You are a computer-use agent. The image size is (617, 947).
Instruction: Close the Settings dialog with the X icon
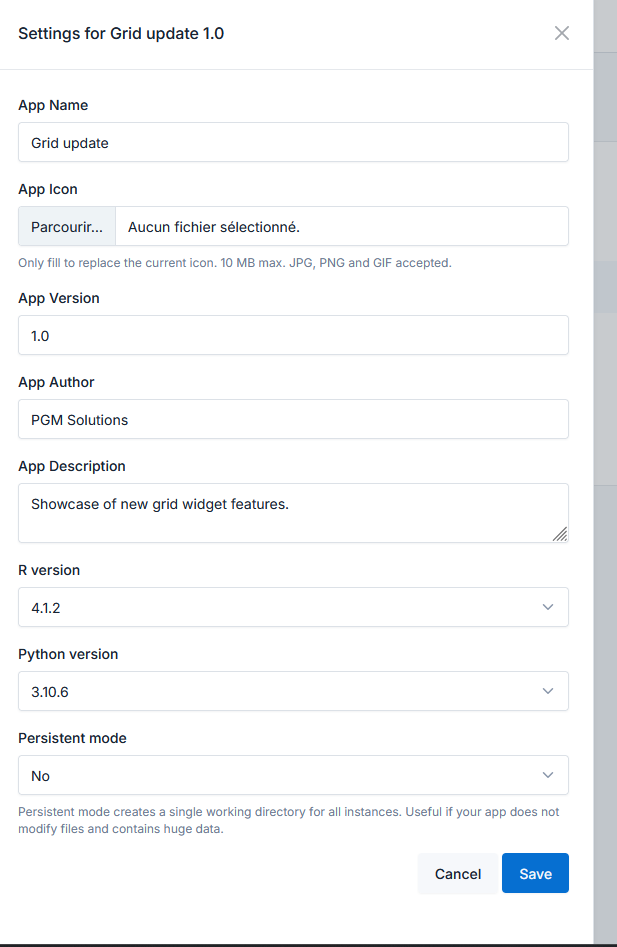(x=562, y=33)
